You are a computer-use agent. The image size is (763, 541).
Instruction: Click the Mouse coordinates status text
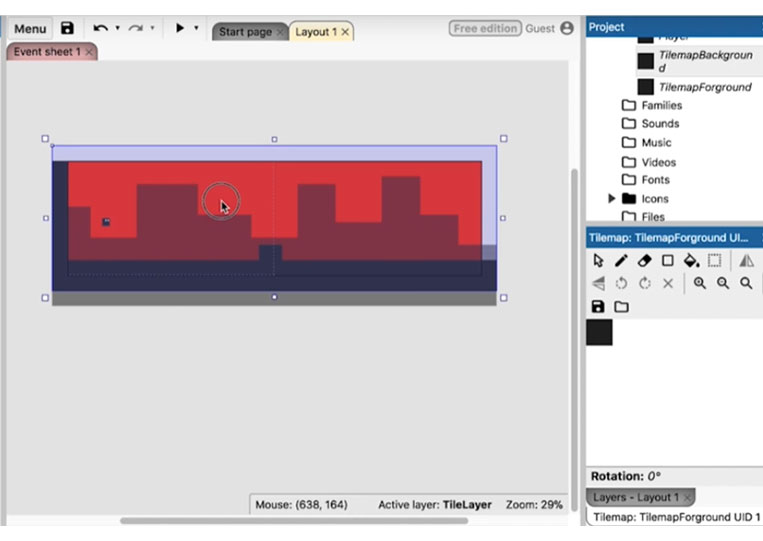301,505
